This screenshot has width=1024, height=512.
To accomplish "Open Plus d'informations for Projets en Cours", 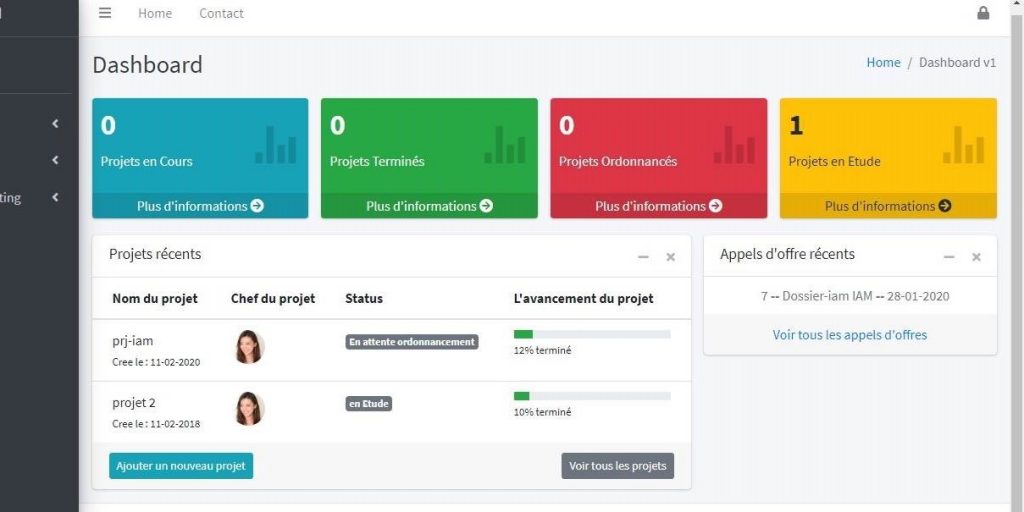I will [200, 206].
